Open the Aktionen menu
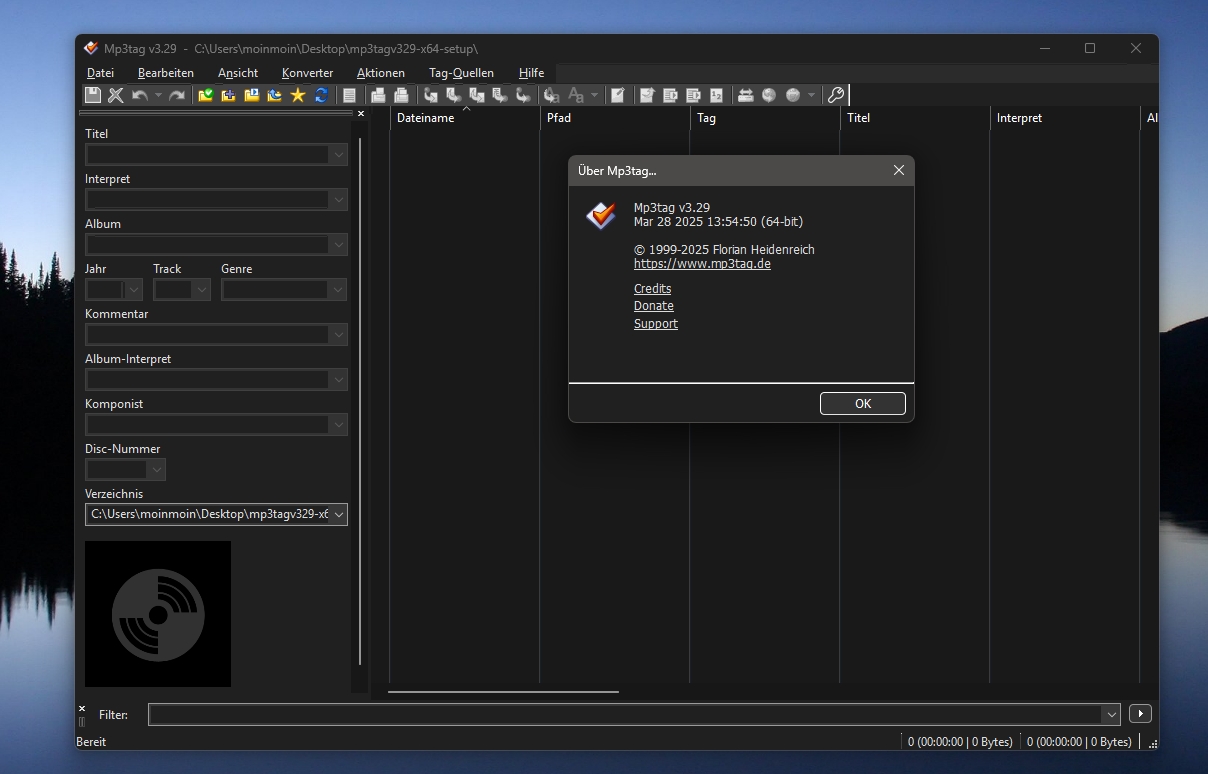 coord(381,73)
